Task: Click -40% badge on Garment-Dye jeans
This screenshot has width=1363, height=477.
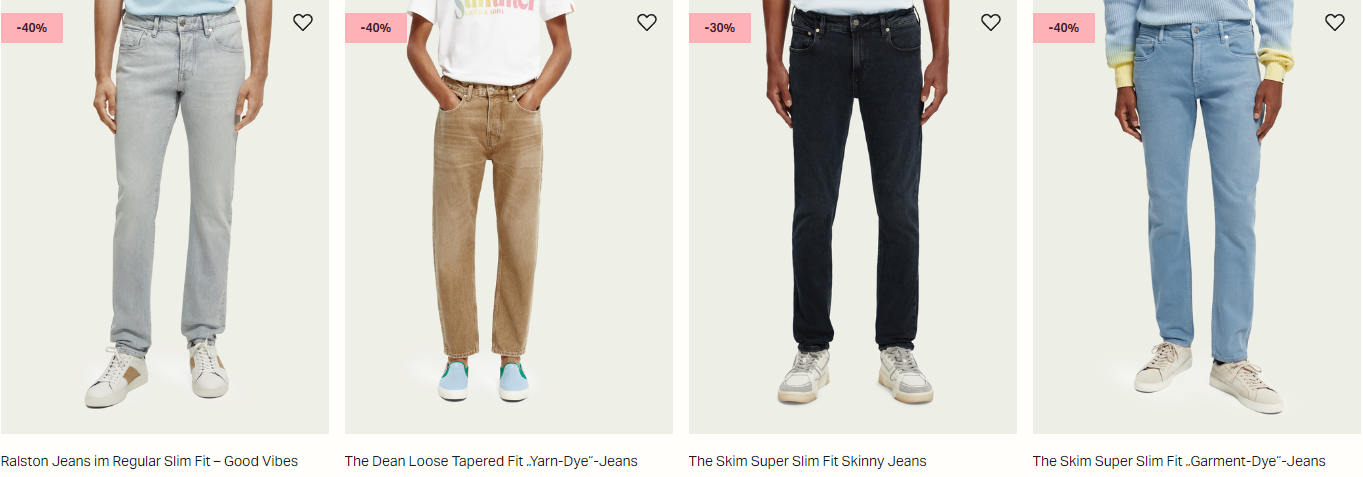Action: pos(1064,27)
